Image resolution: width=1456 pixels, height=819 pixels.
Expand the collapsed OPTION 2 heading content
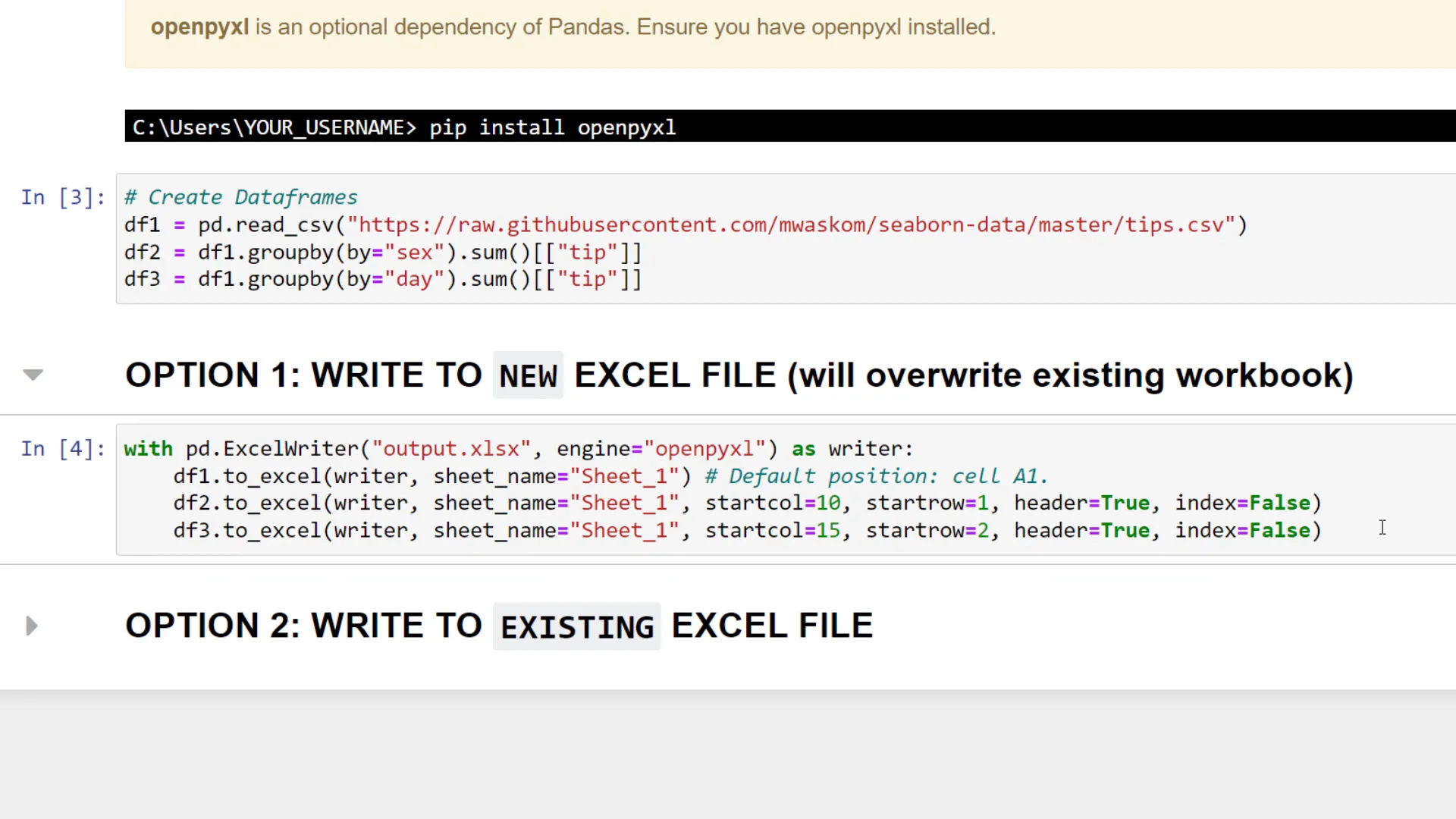pyautogui.click(x=31, y=625)
